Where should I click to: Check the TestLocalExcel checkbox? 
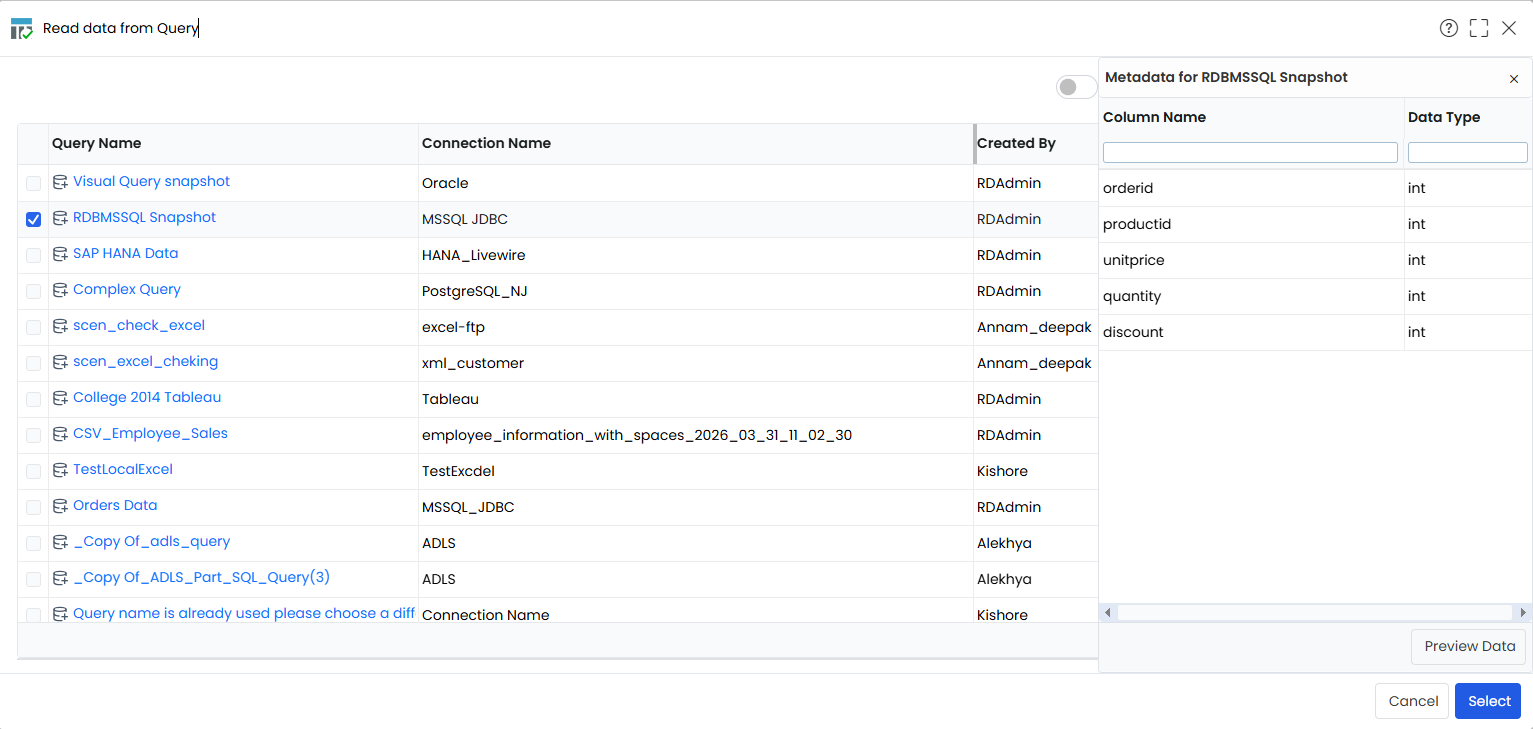tap(34, 471)
